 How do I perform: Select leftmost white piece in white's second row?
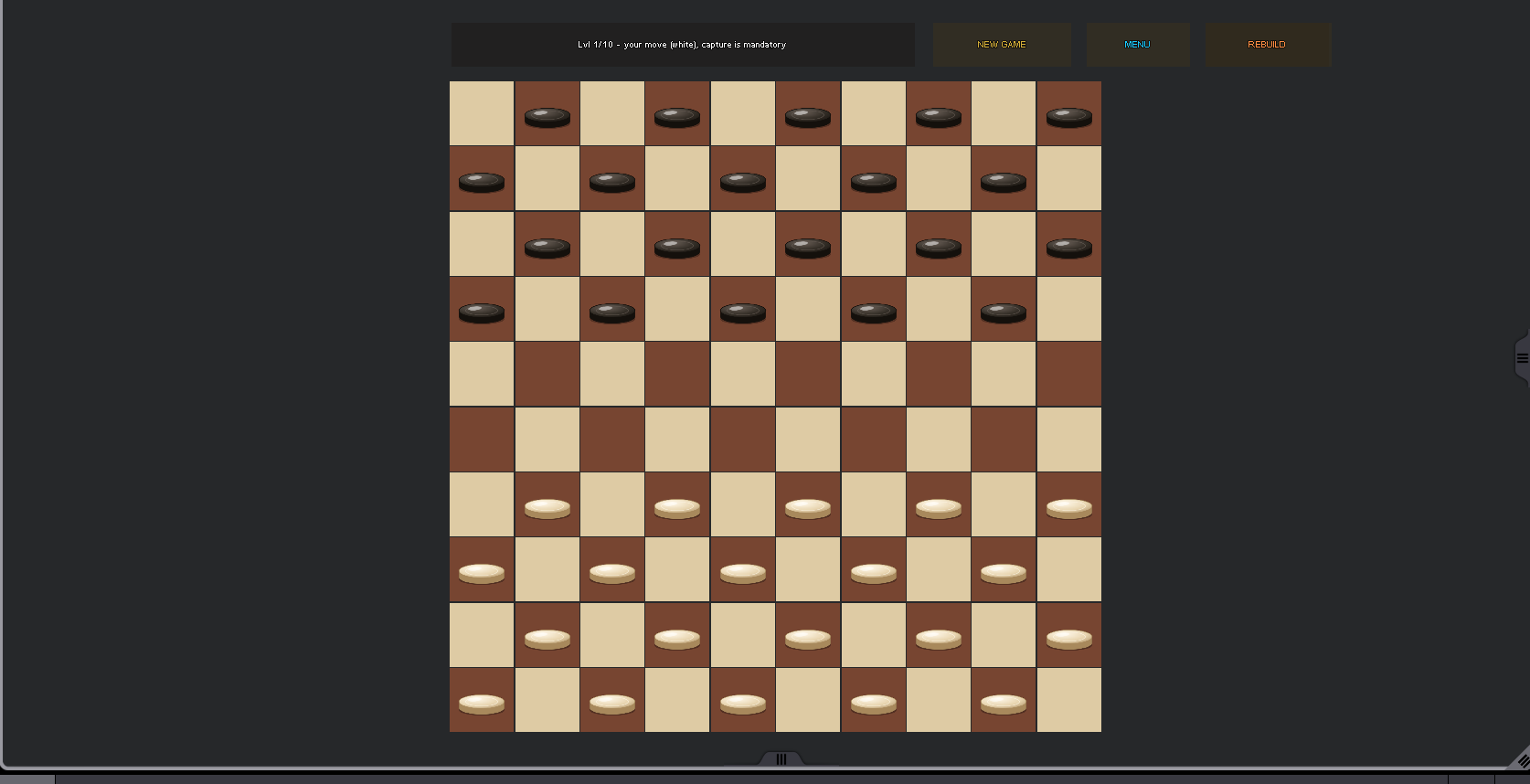pyautogui.click(x=482, y=573)
